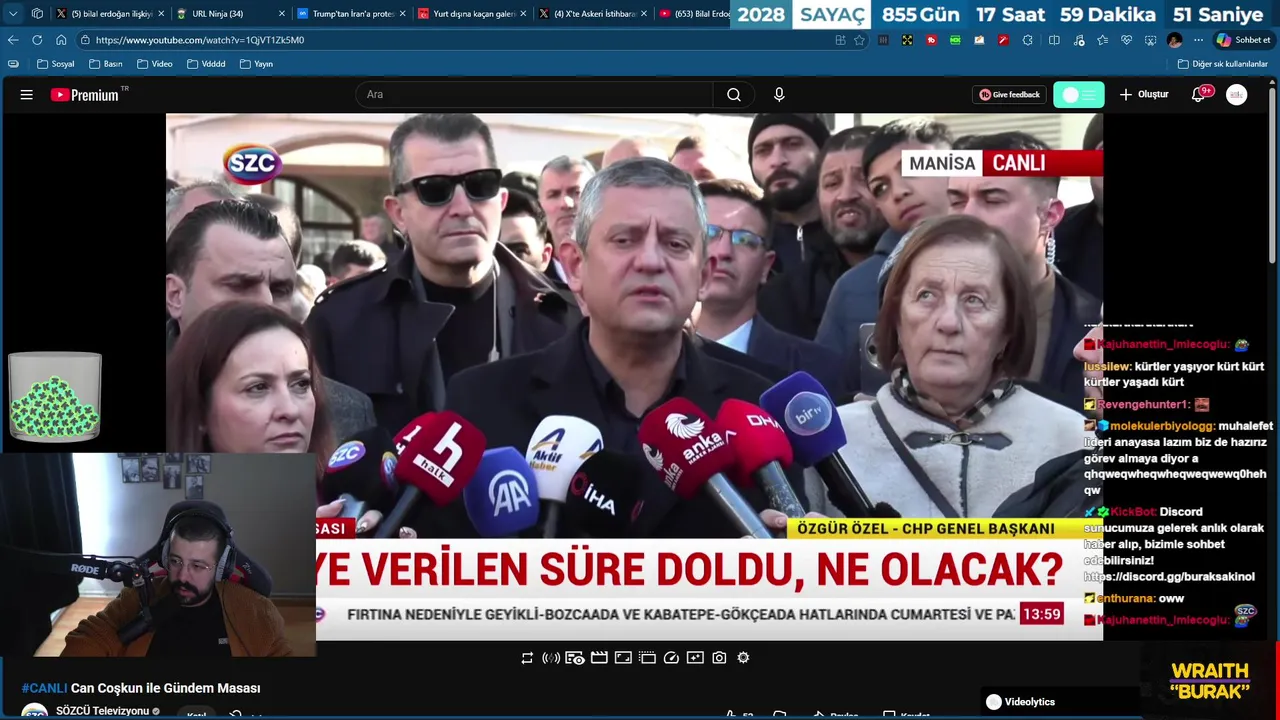Image resolution: width=1280 pixels, height=720 pixels.
Task: Open YouTube notifications bell
Action: (x=1198, y=95)
